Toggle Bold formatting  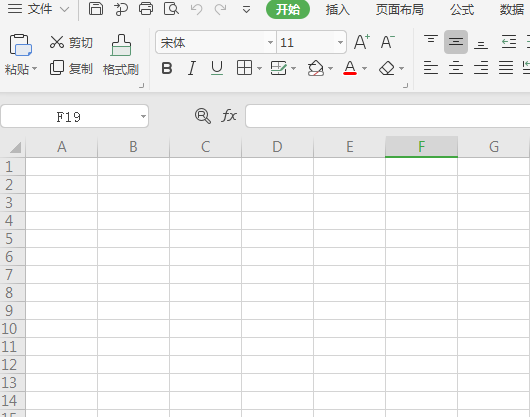pyautogui.click(x=167, y=68)
